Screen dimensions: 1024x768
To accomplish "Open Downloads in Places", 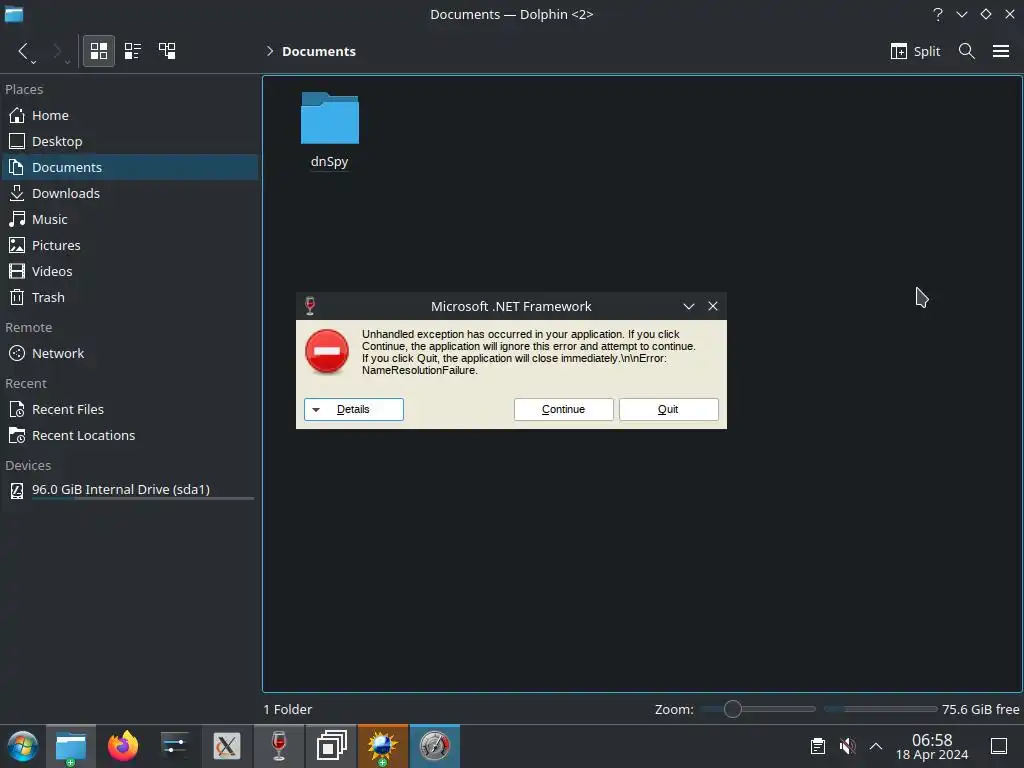I will [x=129, y=193].
